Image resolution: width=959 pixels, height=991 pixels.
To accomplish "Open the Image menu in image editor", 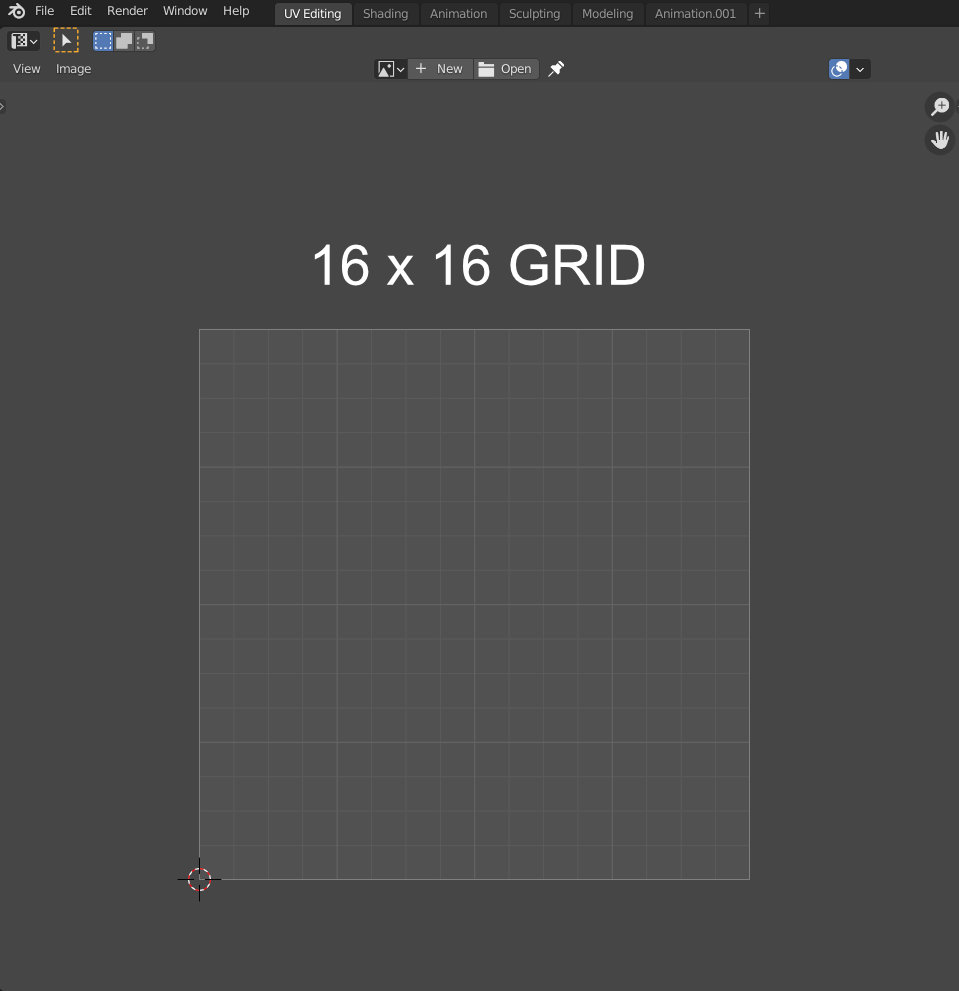I will (73, 69).
